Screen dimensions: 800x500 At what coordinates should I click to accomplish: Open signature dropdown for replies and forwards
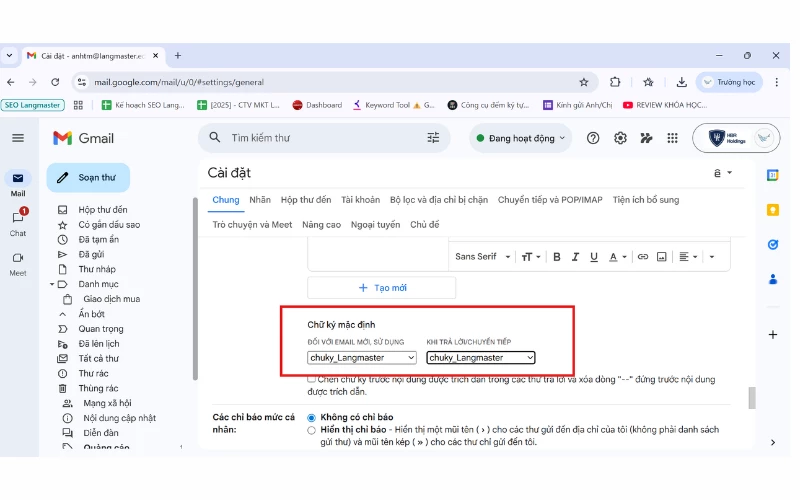coord(481,357)
